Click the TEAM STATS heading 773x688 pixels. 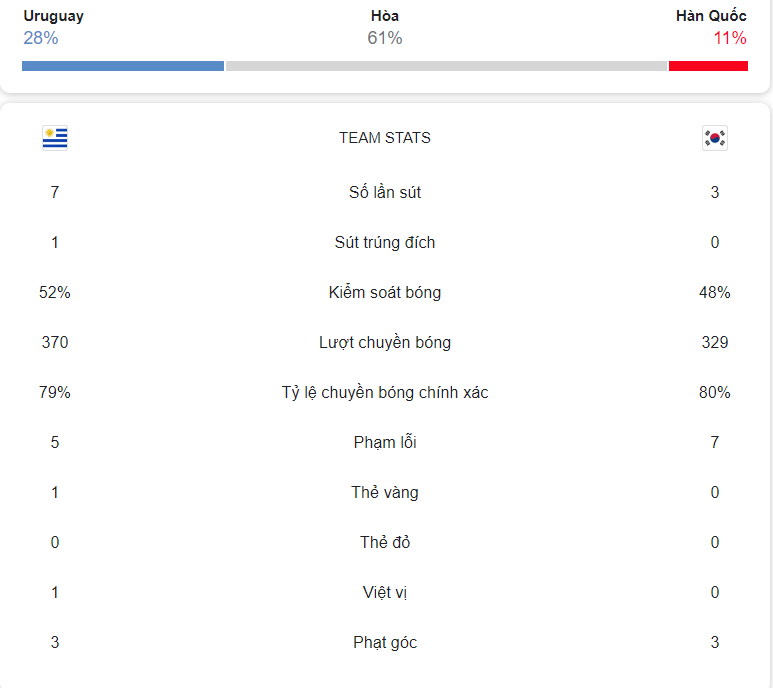click(x=385, y=138)
